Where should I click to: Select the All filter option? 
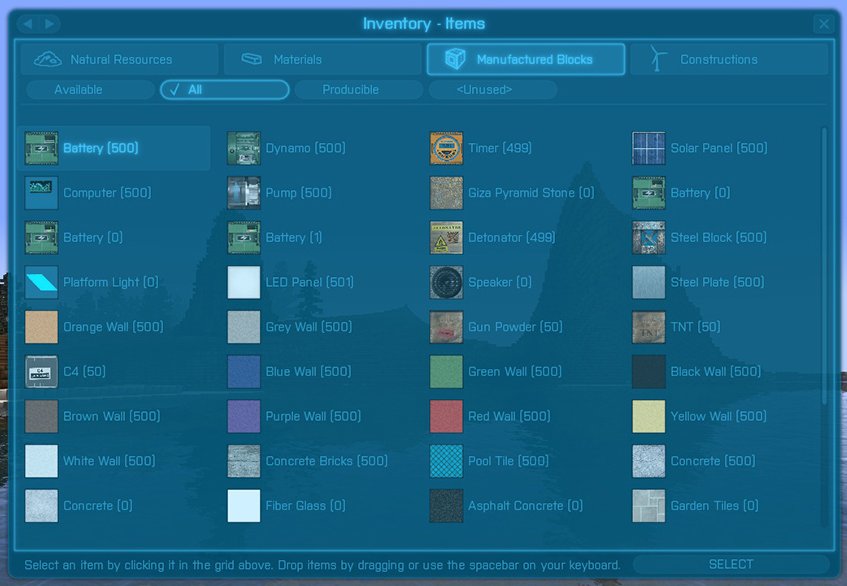(x=225, y=90)
